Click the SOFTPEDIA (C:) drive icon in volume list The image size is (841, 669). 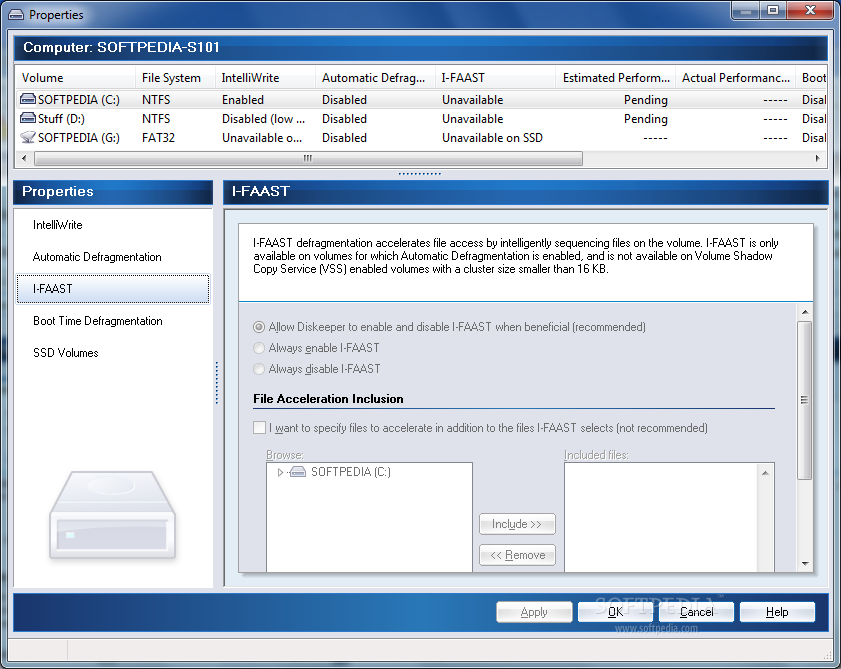coord(28,99)
